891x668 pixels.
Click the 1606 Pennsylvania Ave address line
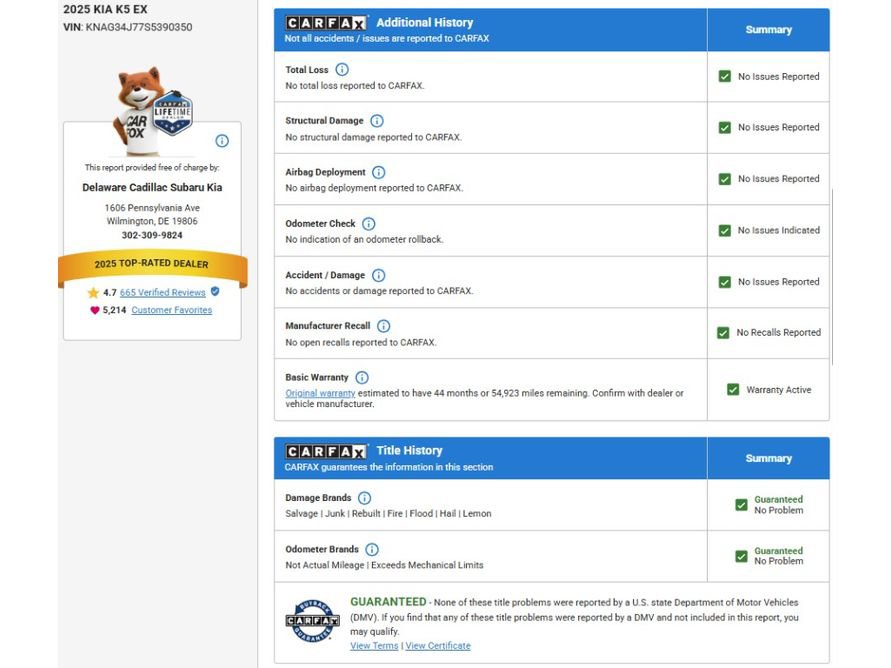tap(152, 208)
